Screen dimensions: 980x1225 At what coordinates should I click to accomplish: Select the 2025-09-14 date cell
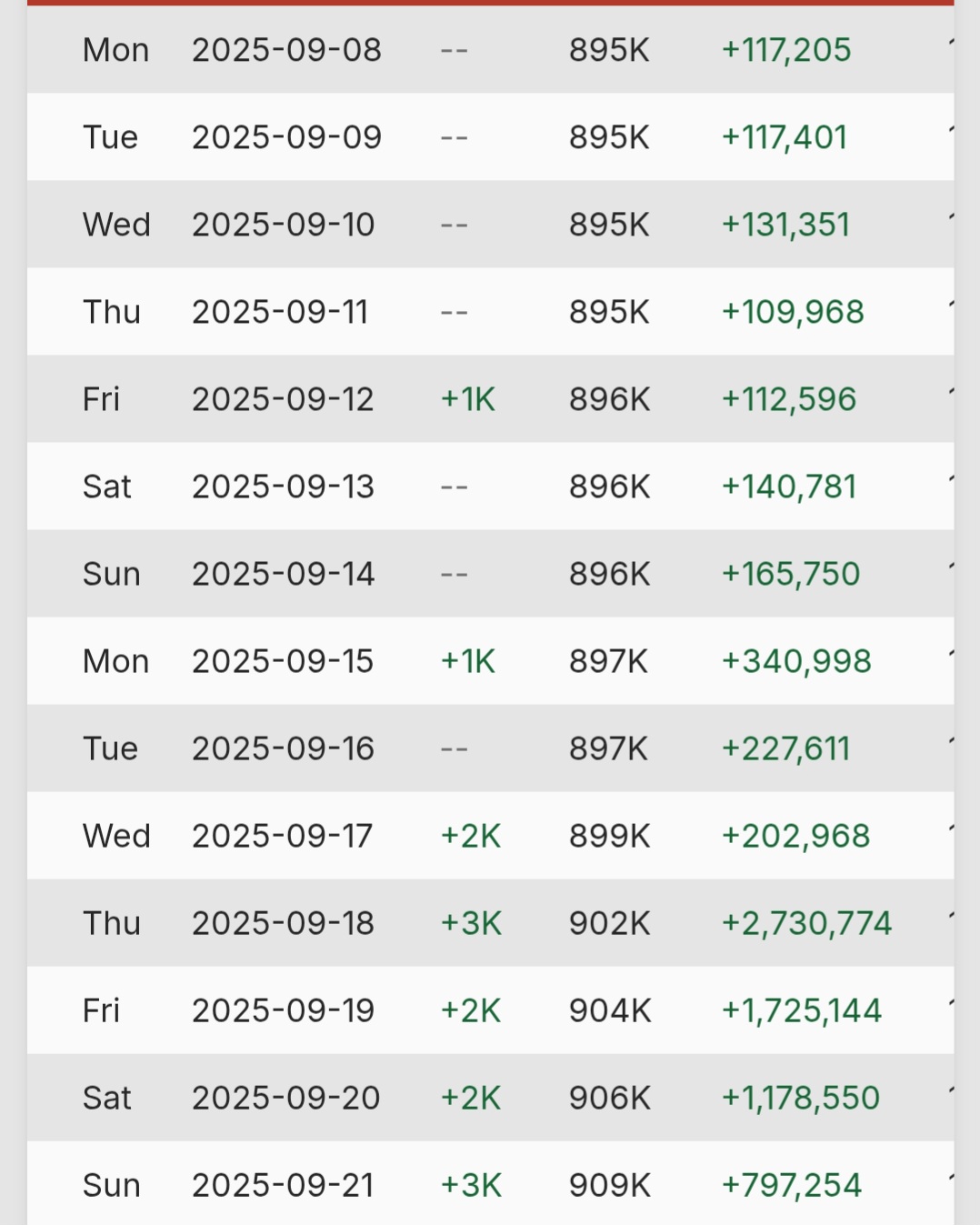[283, 574]
